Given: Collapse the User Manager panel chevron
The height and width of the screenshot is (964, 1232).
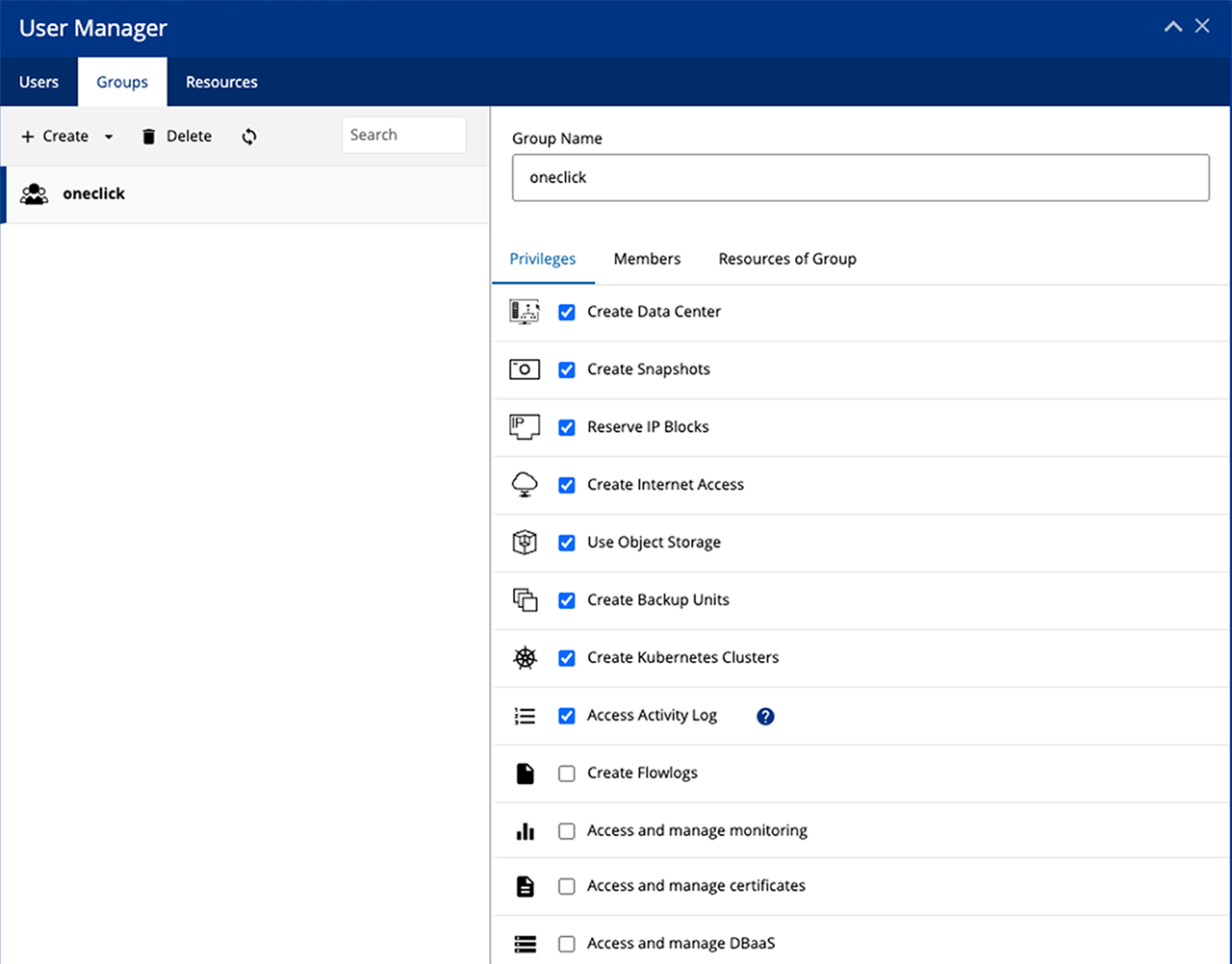Looking at the screenshot, I should [x=1172, y=27].
